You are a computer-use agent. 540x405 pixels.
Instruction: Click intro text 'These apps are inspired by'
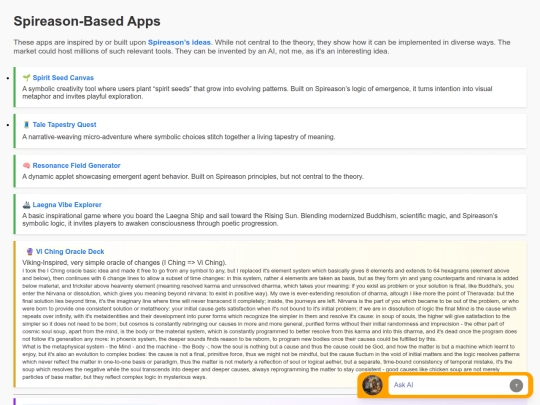coord(262,47)
